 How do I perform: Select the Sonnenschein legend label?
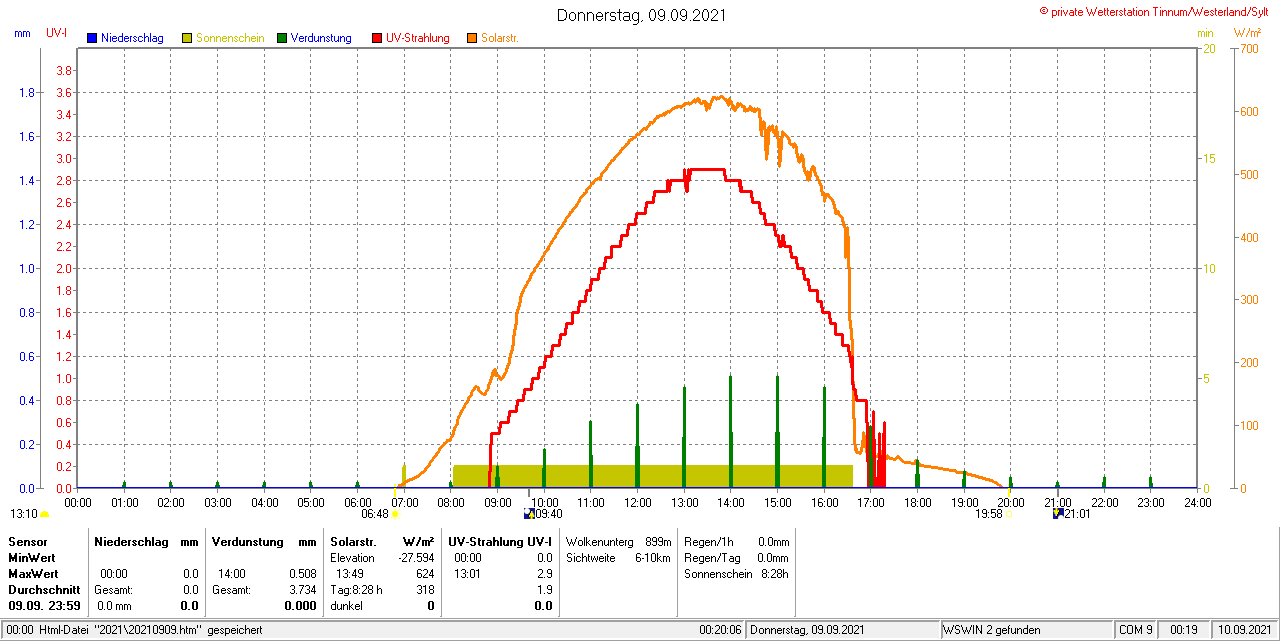click(x=230, y=38)
